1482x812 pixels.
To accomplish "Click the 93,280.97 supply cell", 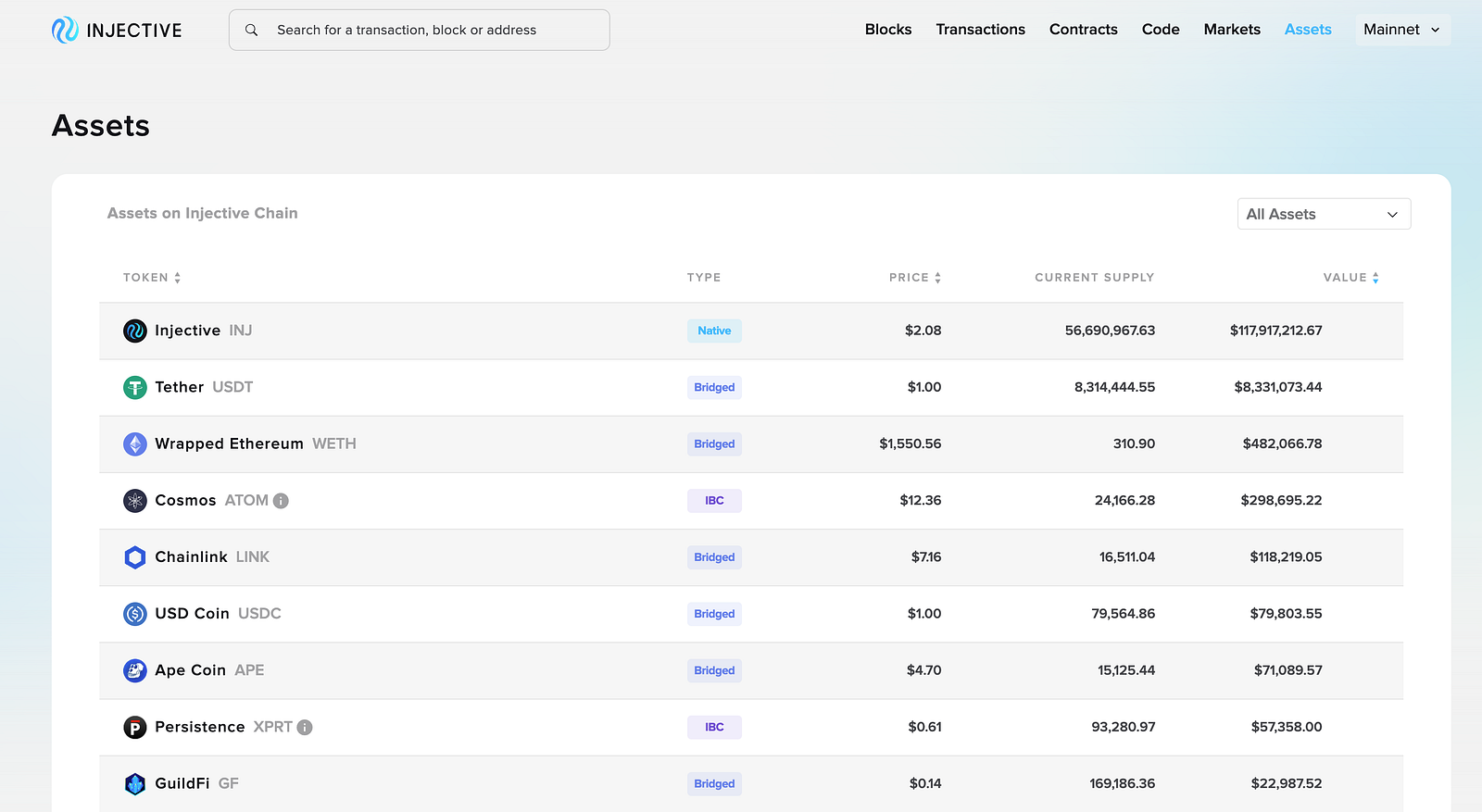I will 1123,728.
